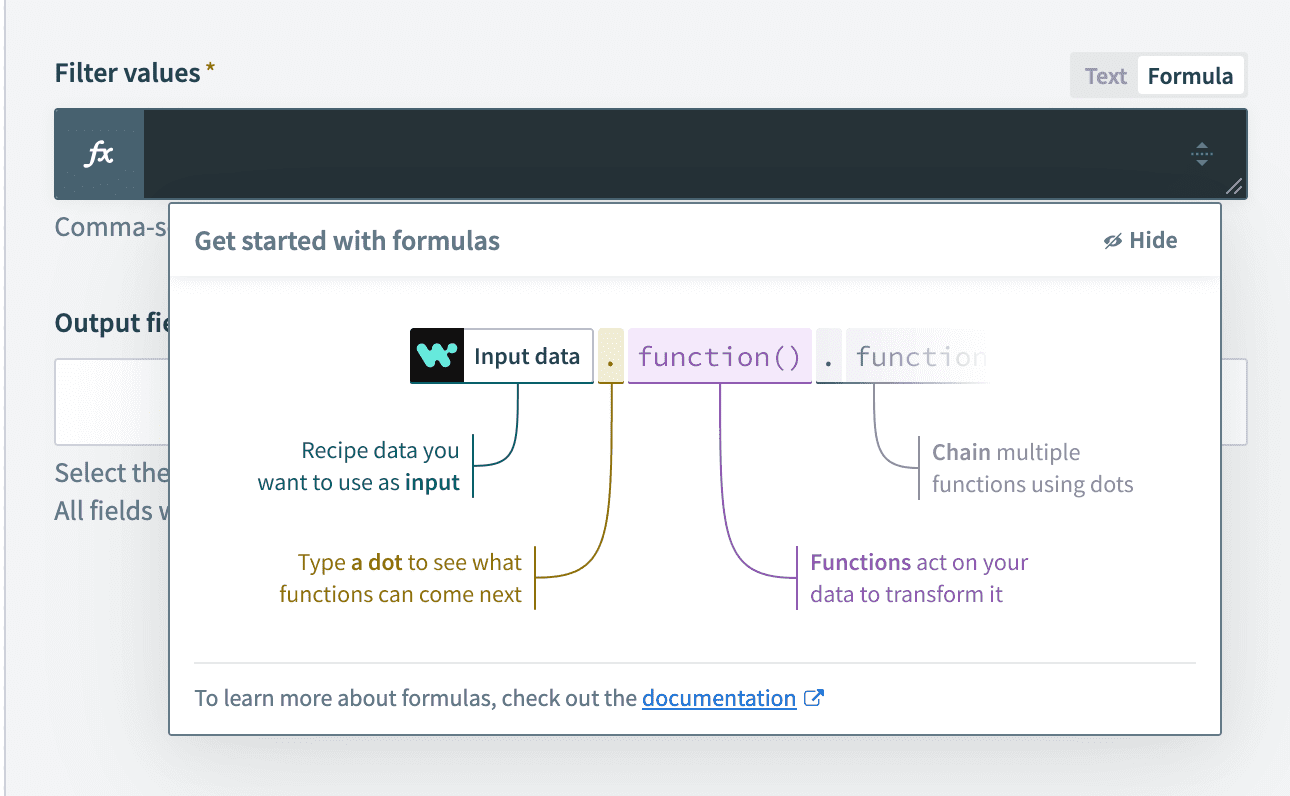Click the Functions act on your data caption
Image resolution: width=1290 pixels, height=796 pixels.
pos(918,578)
